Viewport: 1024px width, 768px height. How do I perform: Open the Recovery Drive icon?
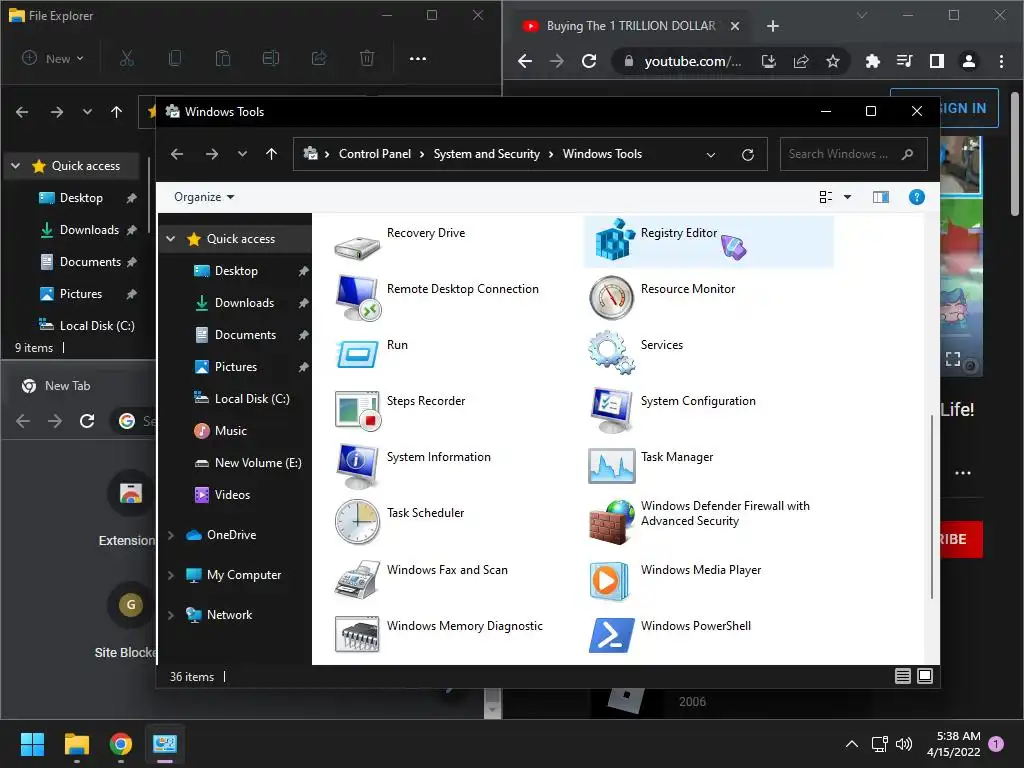tap(357, 247)
